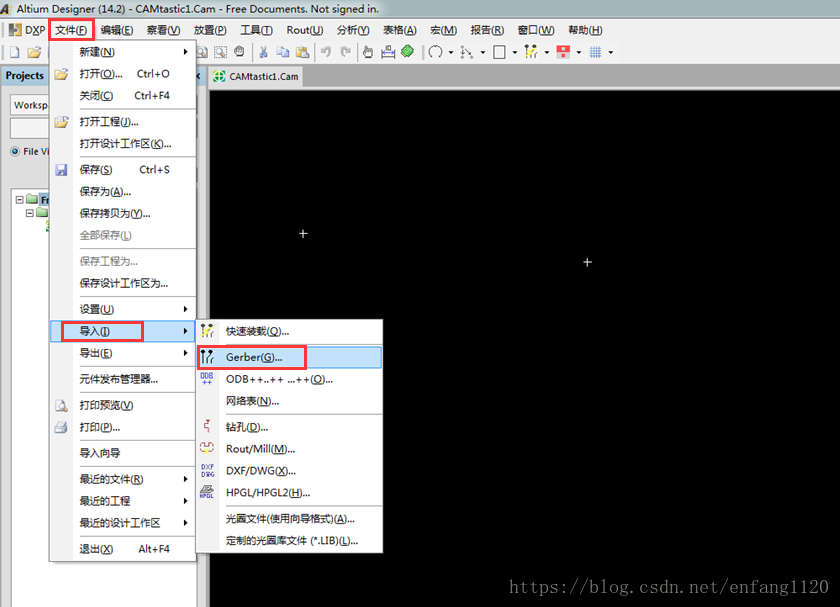This screenshot has height=607, width=840.
Task: Choose Gerber(G)... from the import submenu
Action: [x=289, y=357]
